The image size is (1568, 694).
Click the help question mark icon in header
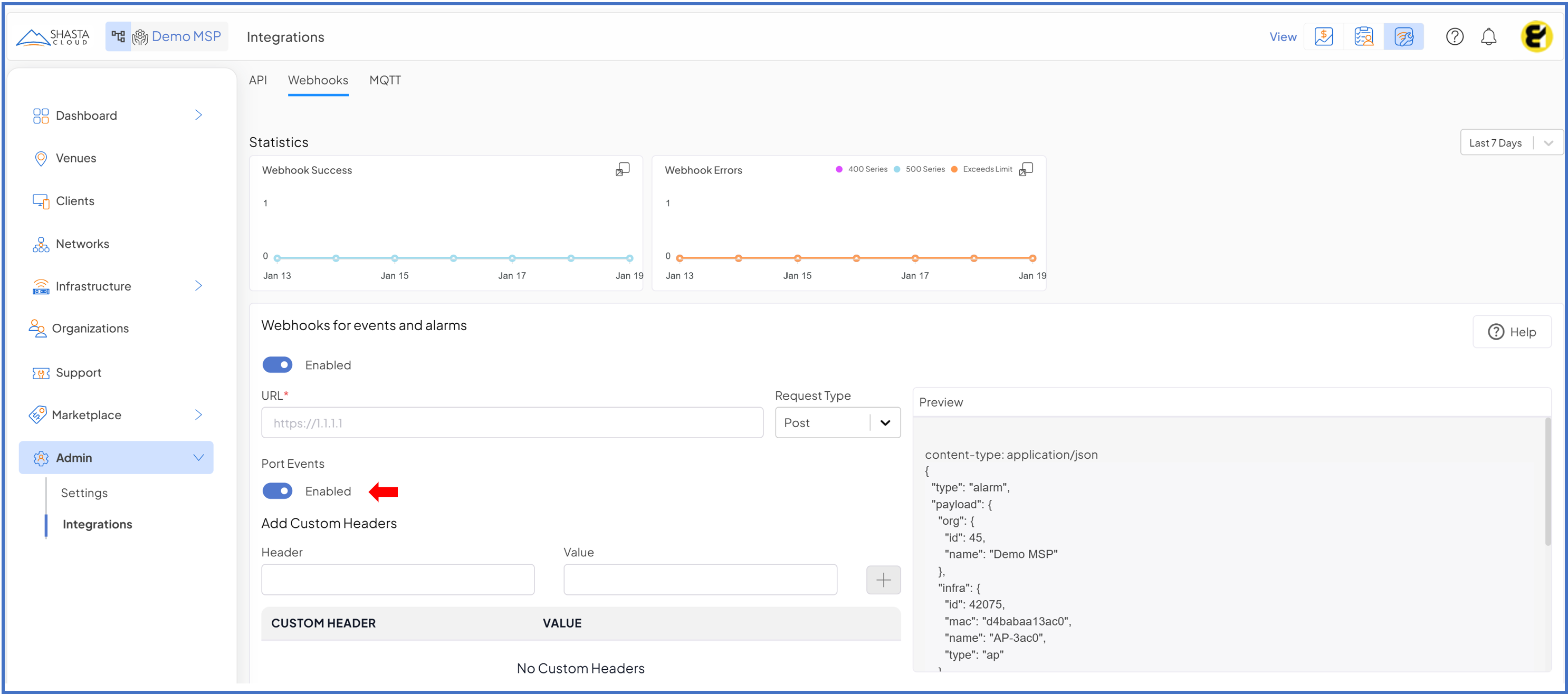point(1454,37)
